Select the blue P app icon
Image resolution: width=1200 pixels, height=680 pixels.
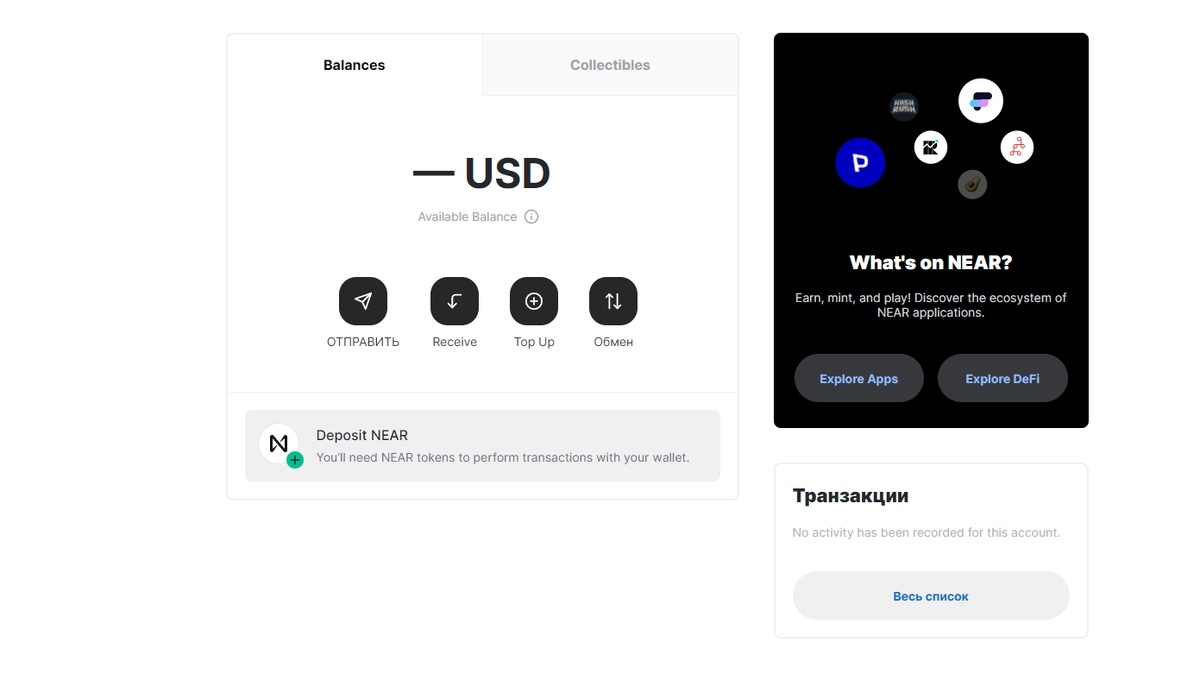coord(860,162)
